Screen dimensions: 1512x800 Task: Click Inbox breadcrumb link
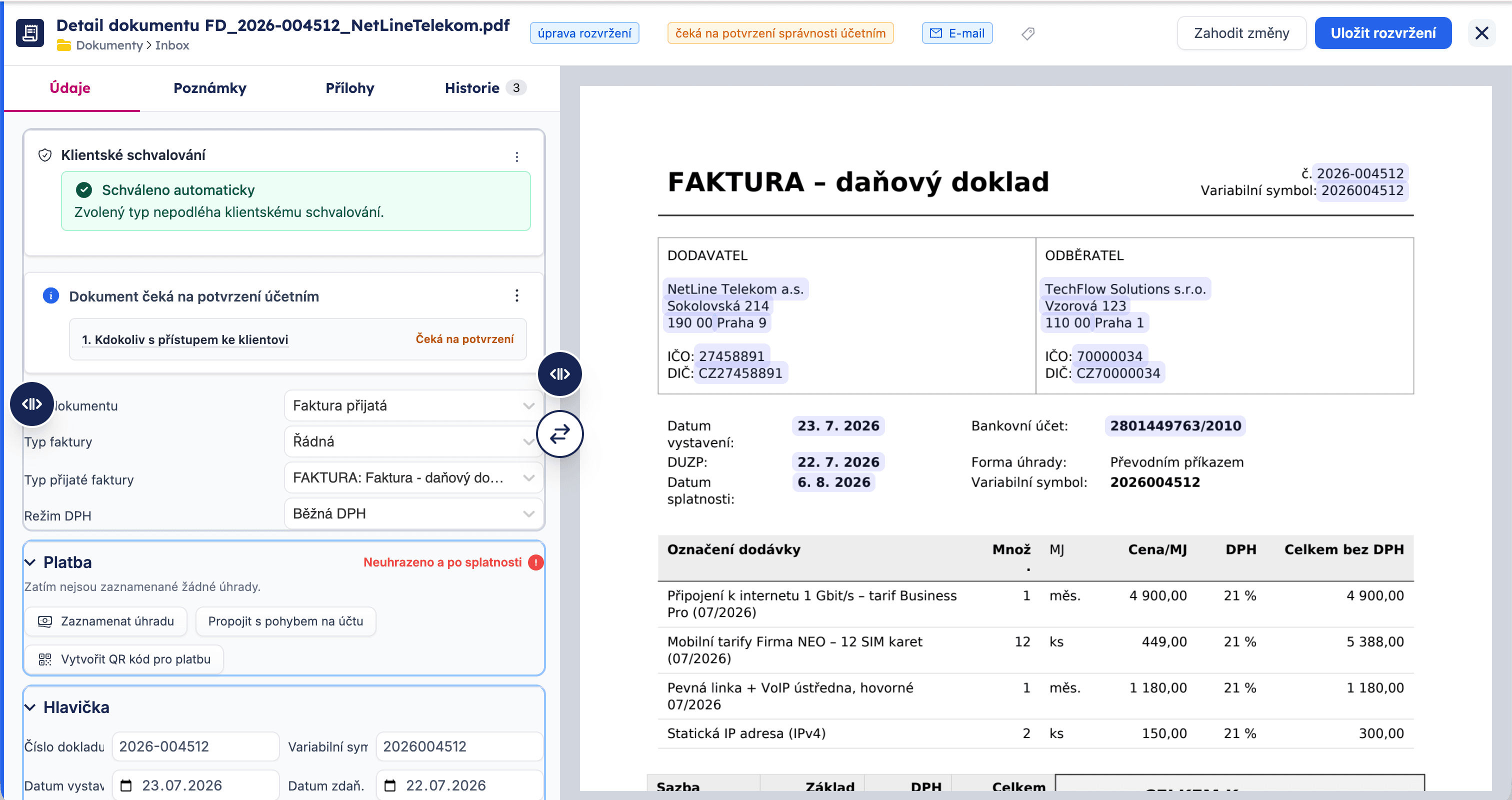[172, 46]
